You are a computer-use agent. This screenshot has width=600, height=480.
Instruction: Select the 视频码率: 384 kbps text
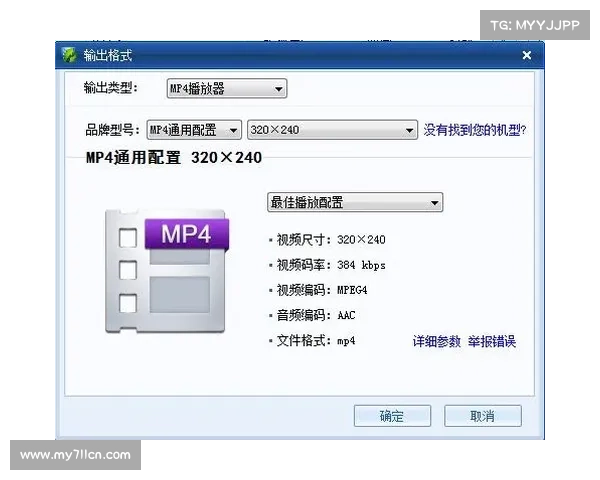(331, 265)
